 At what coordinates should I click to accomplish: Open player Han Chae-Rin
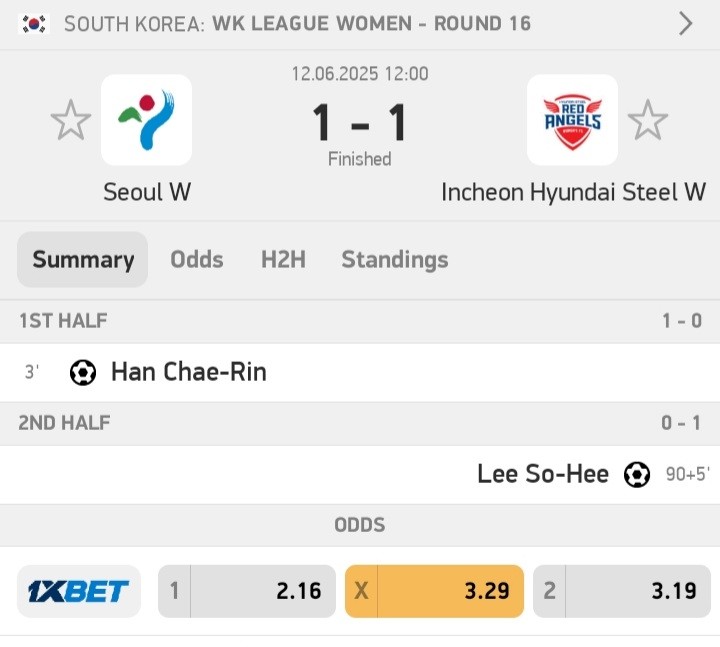pos(189,372)
